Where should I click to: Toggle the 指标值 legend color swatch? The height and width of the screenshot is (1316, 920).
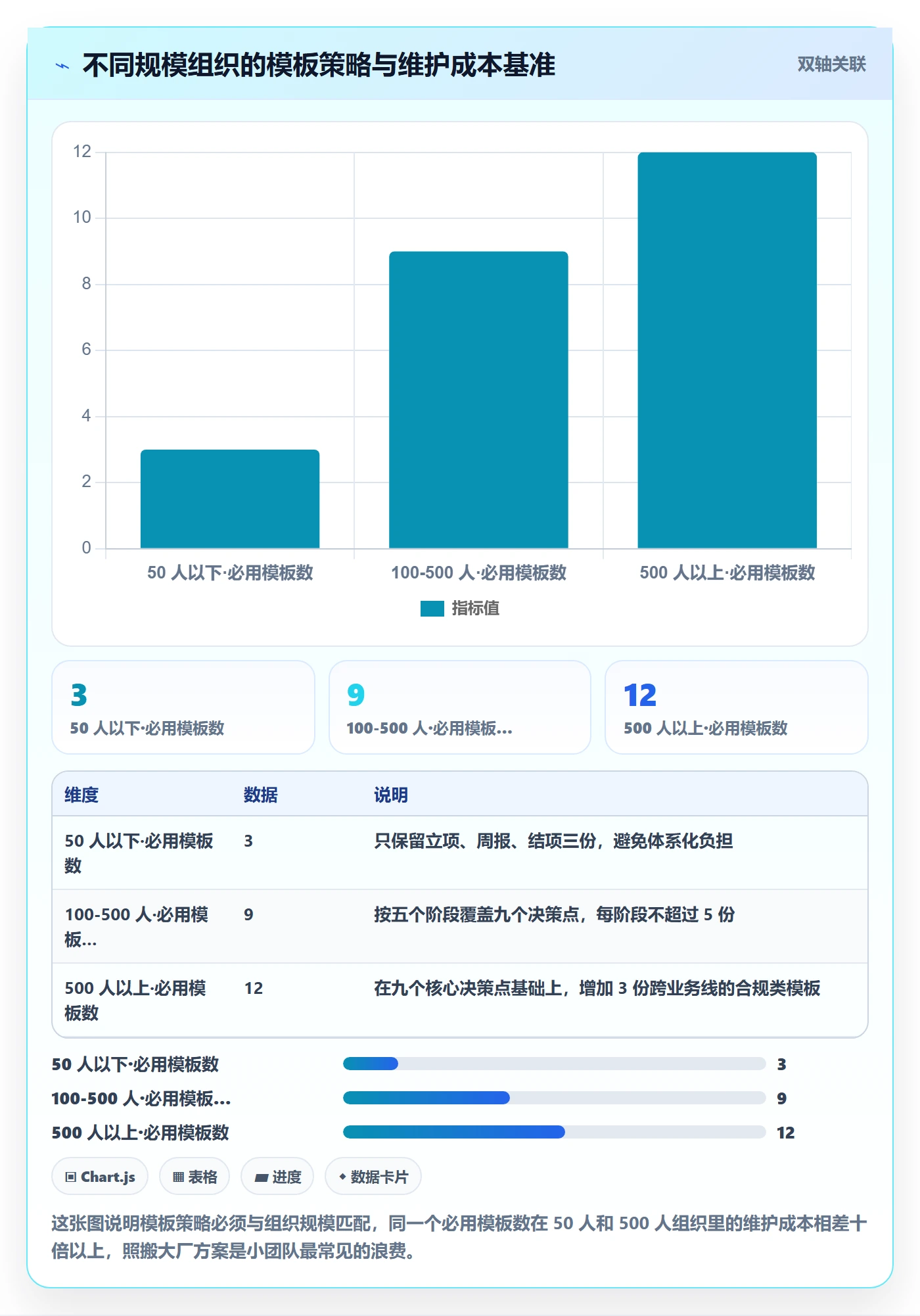432,609
